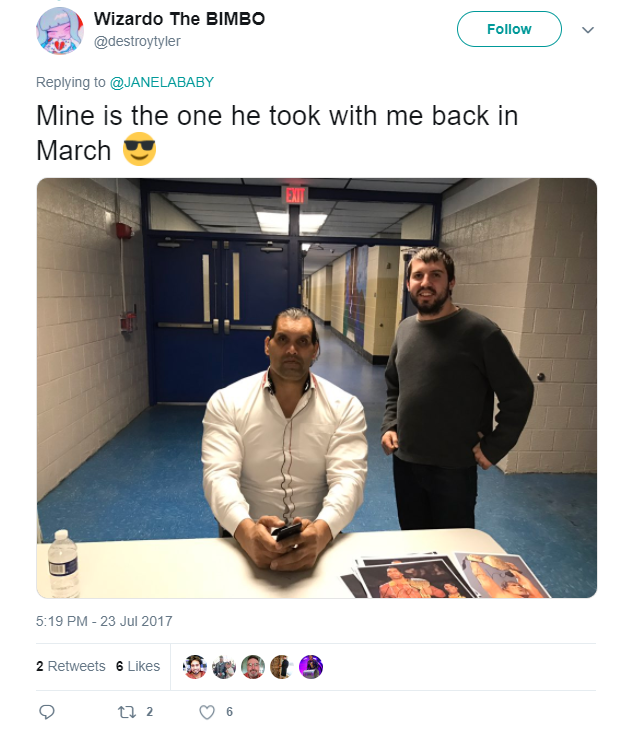Open the first liker's avatar
Screen dimensions: 617x729
point(195,667)
